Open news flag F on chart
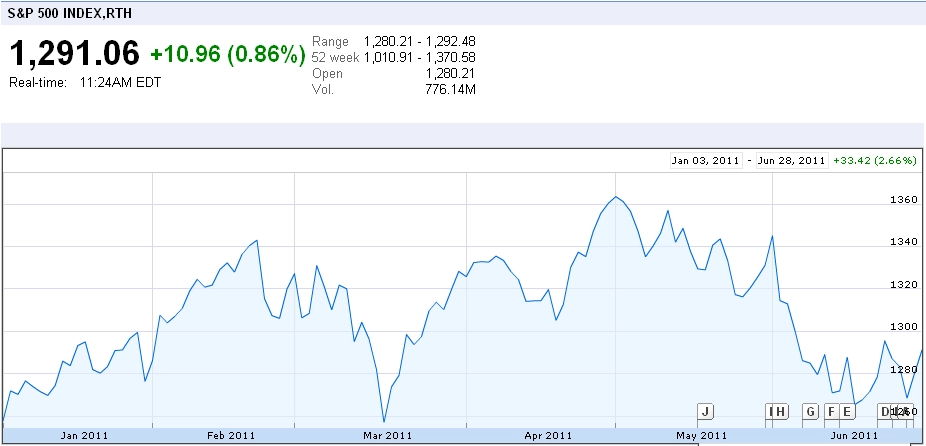This screenshot has height=446, width=926. click(x=832, y=411)
